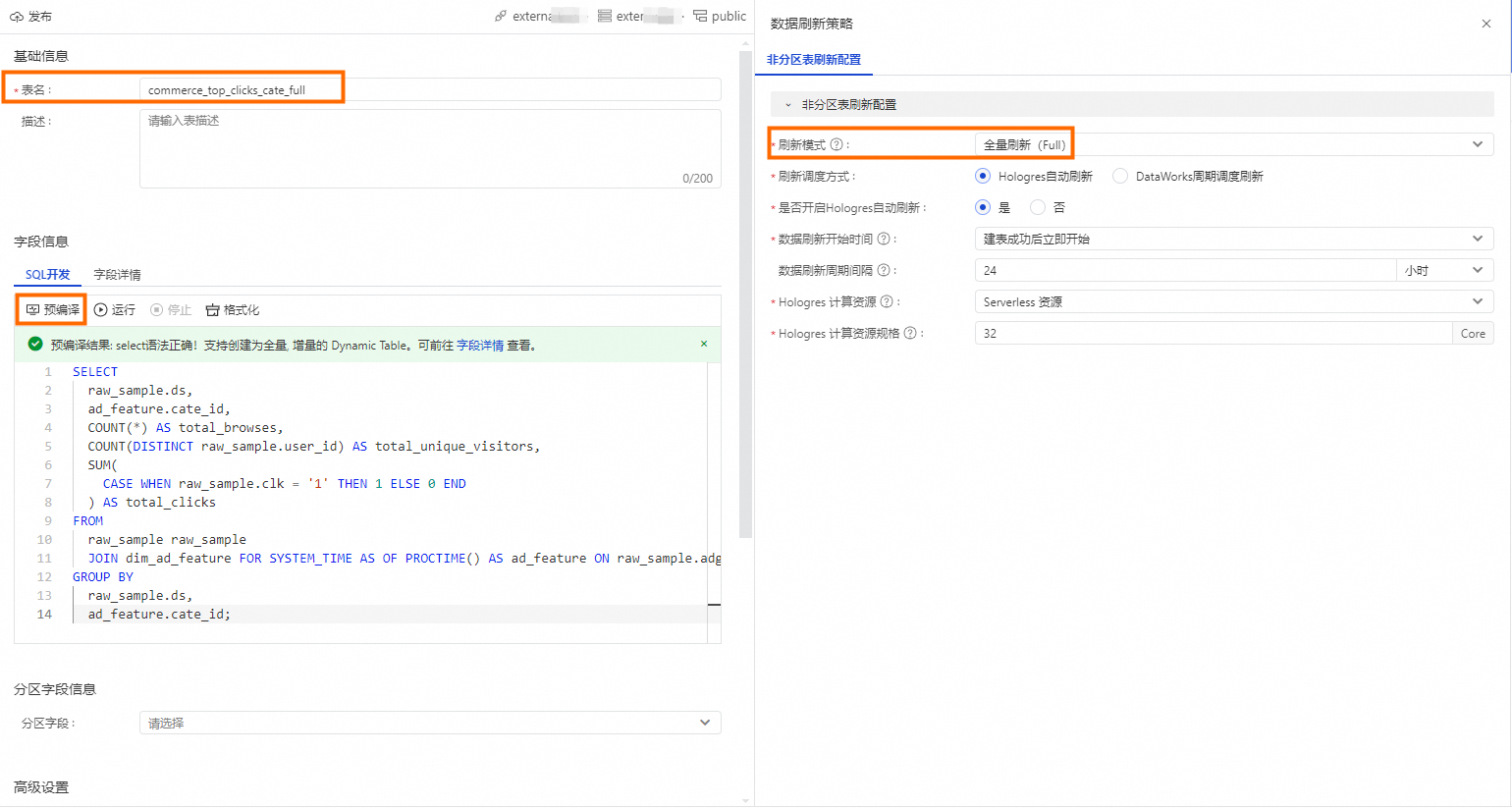Click the 预编译 precompile button
Viewport: 1512px width, 808px height.
tap(53, 309)
